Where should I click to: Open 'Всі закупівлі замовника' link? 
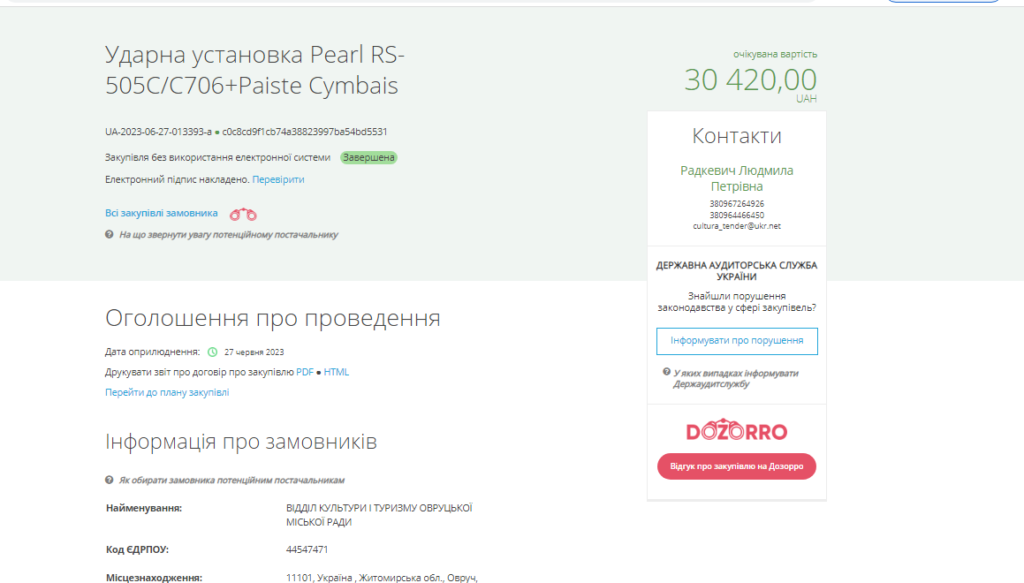(161, 213)
